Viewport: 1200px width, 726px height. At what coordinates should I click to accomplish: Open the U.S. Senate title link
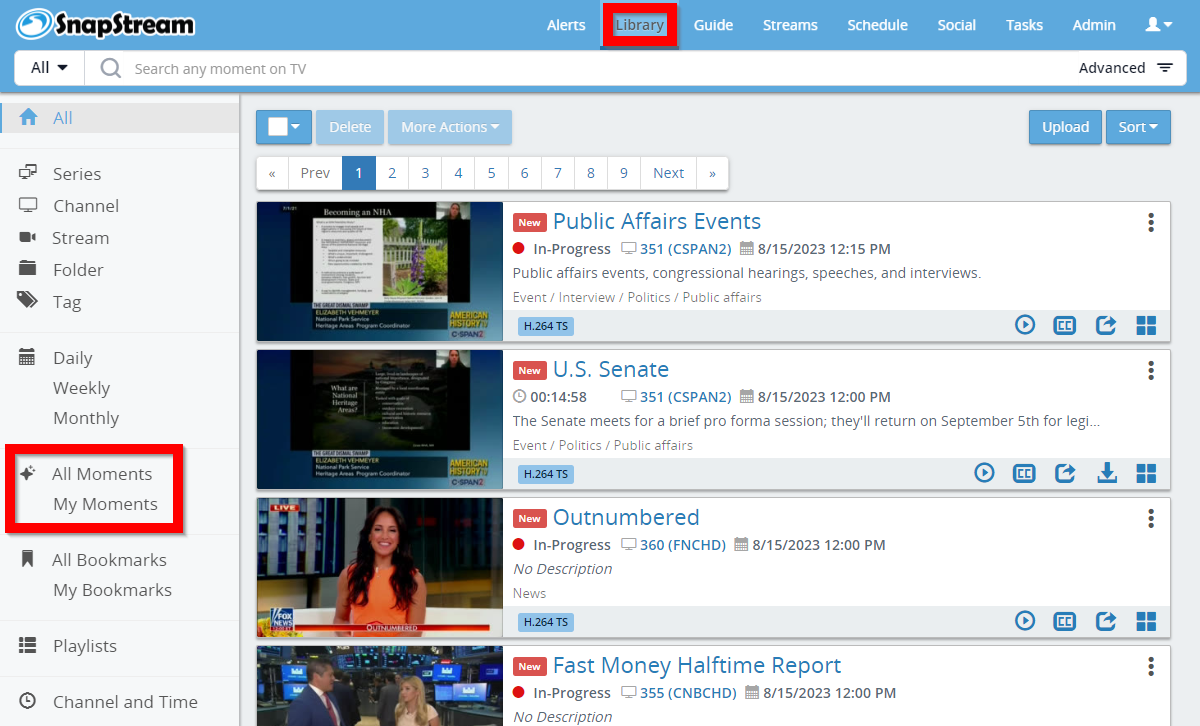click(611, 370)
